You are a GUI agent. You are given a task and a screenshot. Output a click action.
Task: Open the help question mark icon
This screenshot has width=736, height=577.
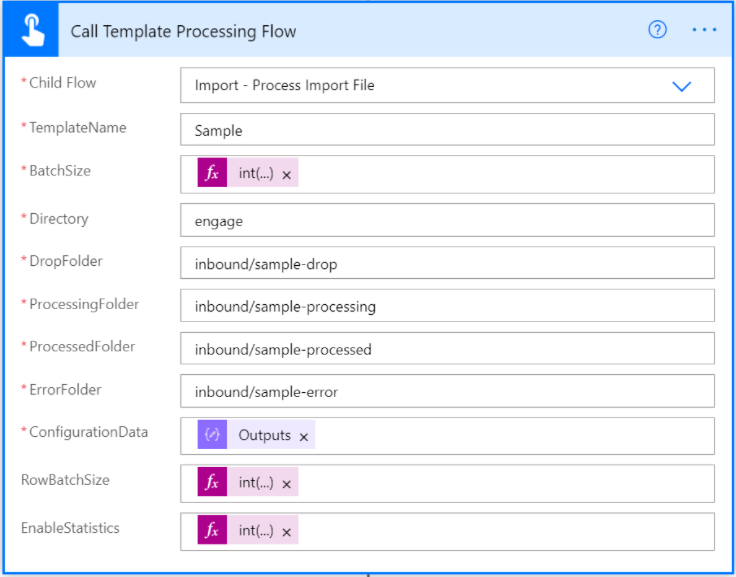coord(657,30)
